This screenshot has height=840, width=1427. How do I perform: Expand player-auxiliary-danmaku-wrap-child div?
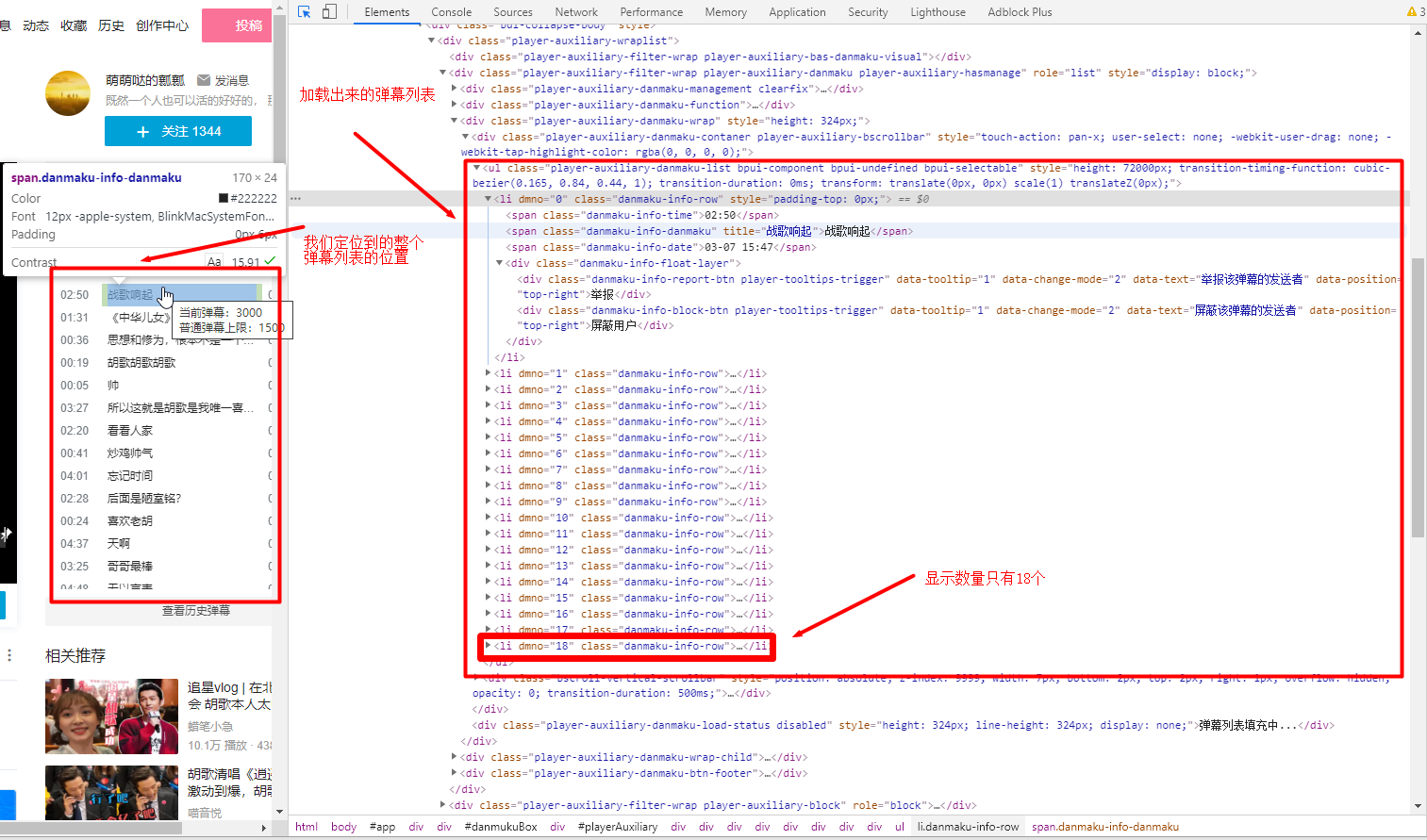455,757
